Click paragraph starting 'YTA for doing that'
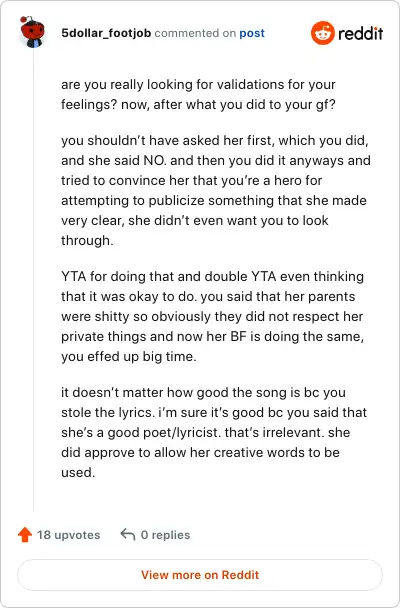The height and width of the screenshot is (608, 400). coord(212,316)
